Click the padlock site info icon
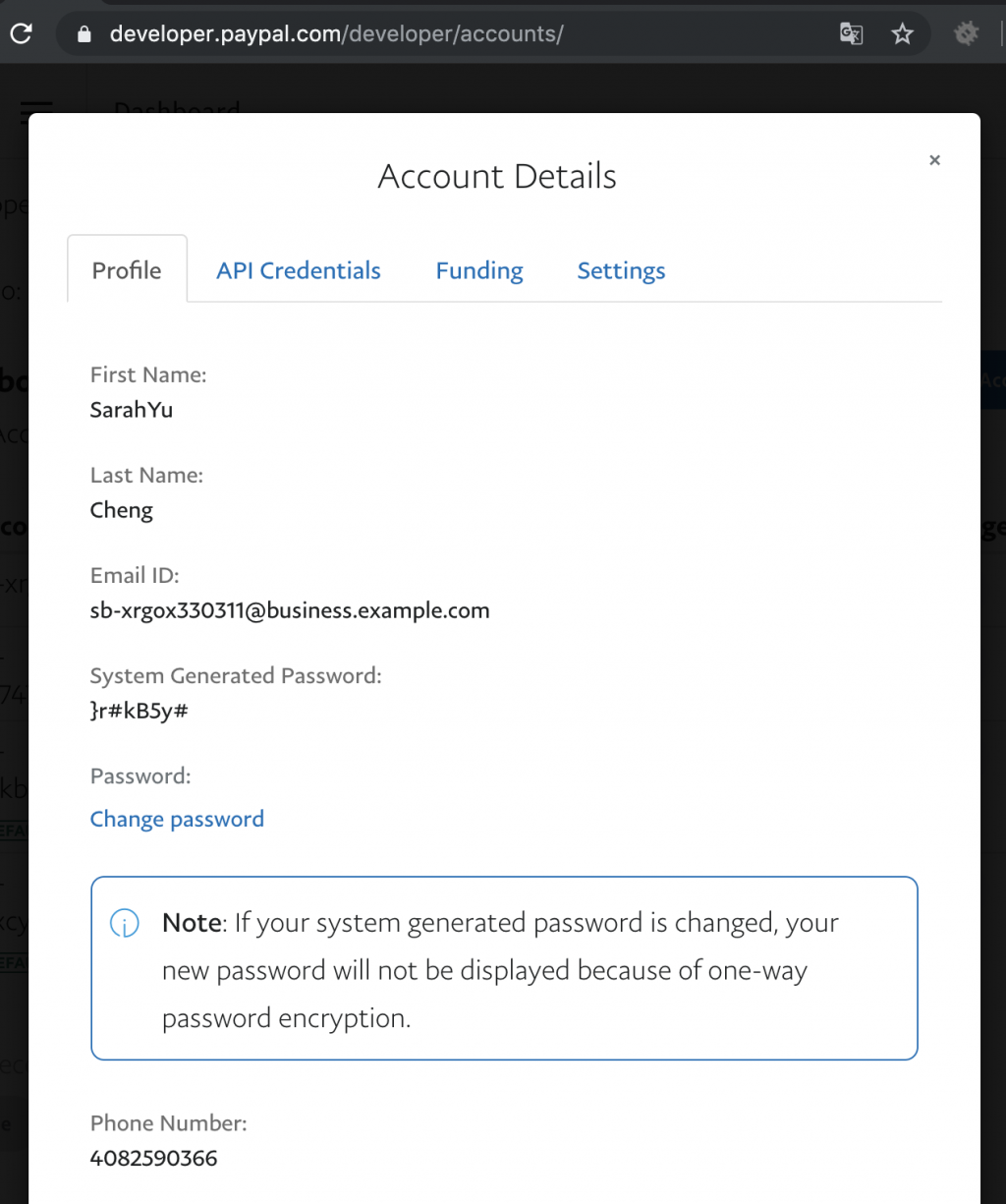Screen dimensions: 1006x1204 84,34
